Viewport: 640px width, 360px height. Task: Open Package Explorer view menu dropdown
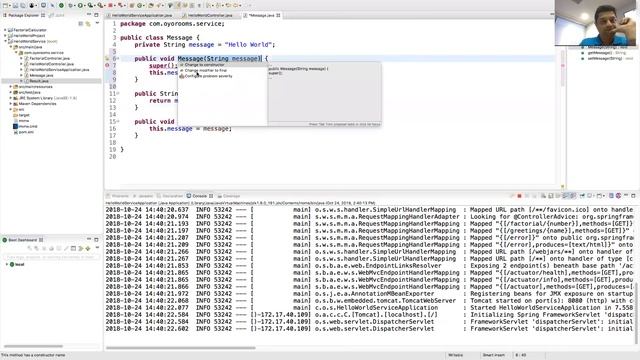pyautogui.click(x=97, y=24)
